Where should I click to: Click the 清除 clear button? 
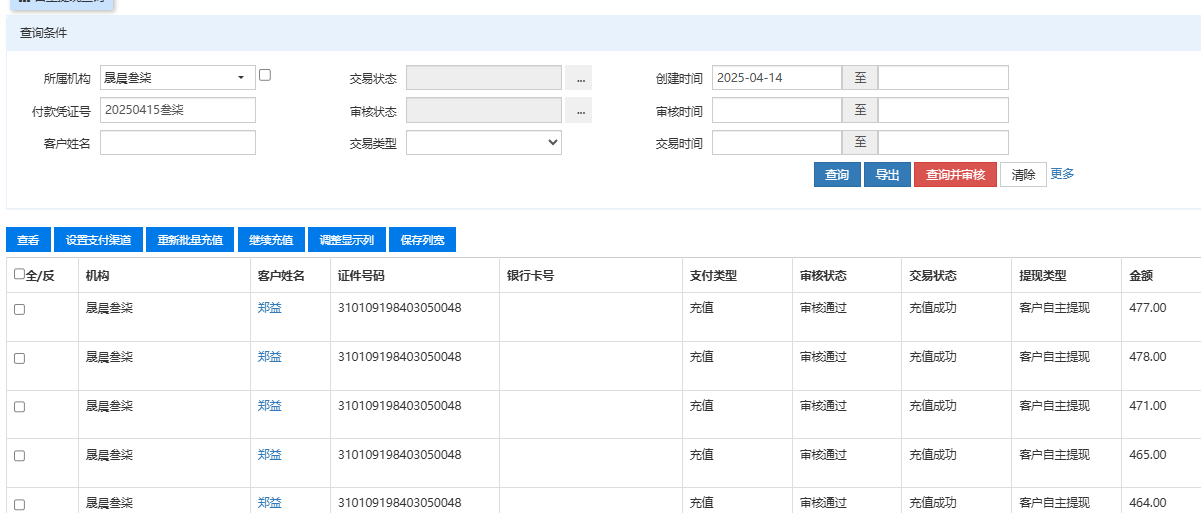coord(1023,175)
